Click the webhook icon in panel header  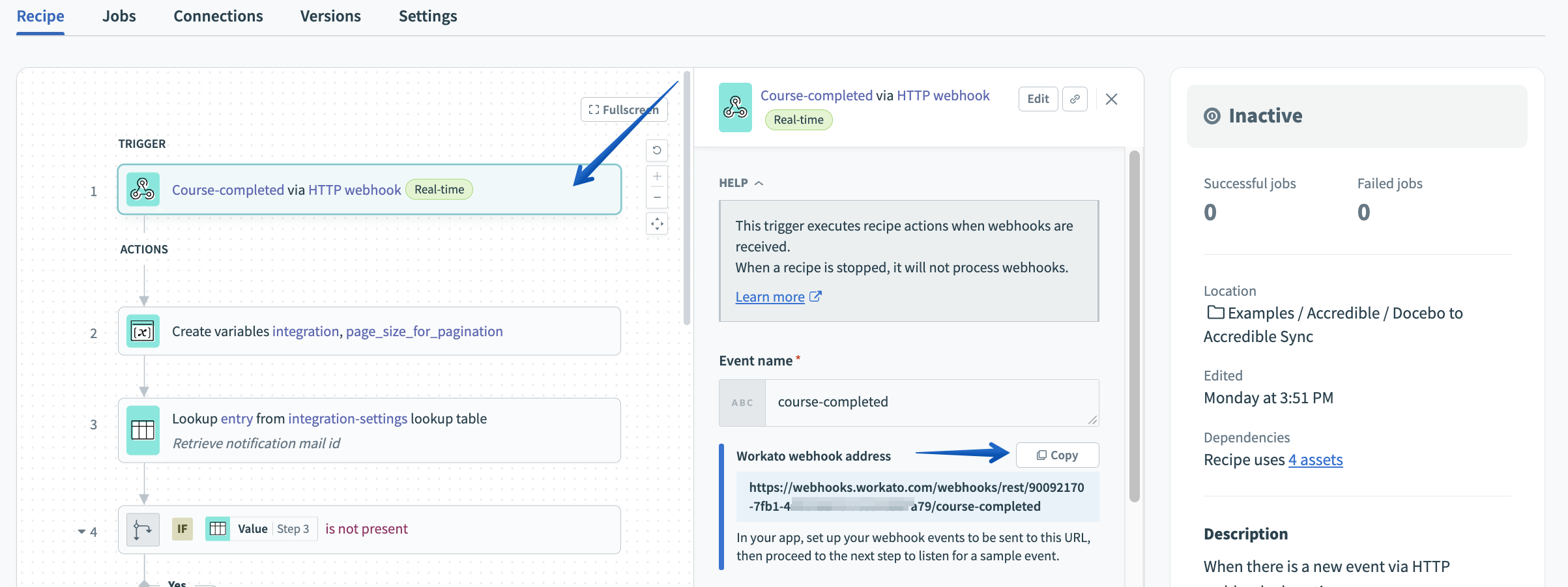click(x=735, y=107)
